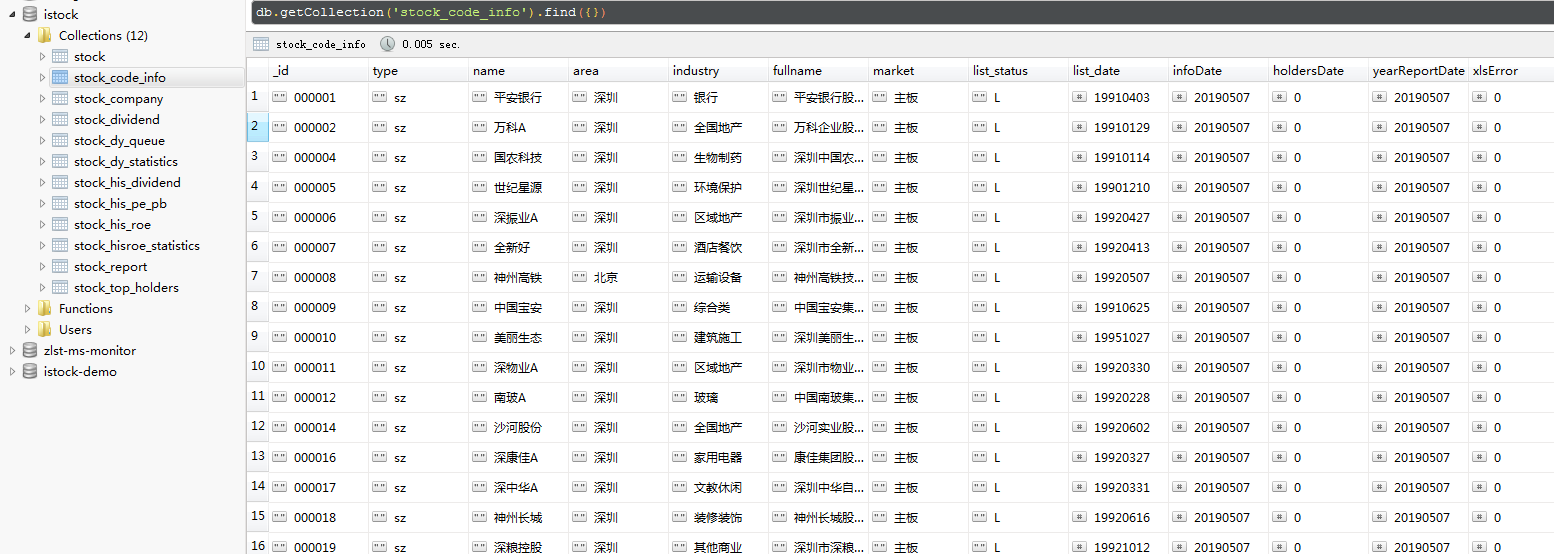Expand the zlst-ms-monitor database

tap(13, 350)
